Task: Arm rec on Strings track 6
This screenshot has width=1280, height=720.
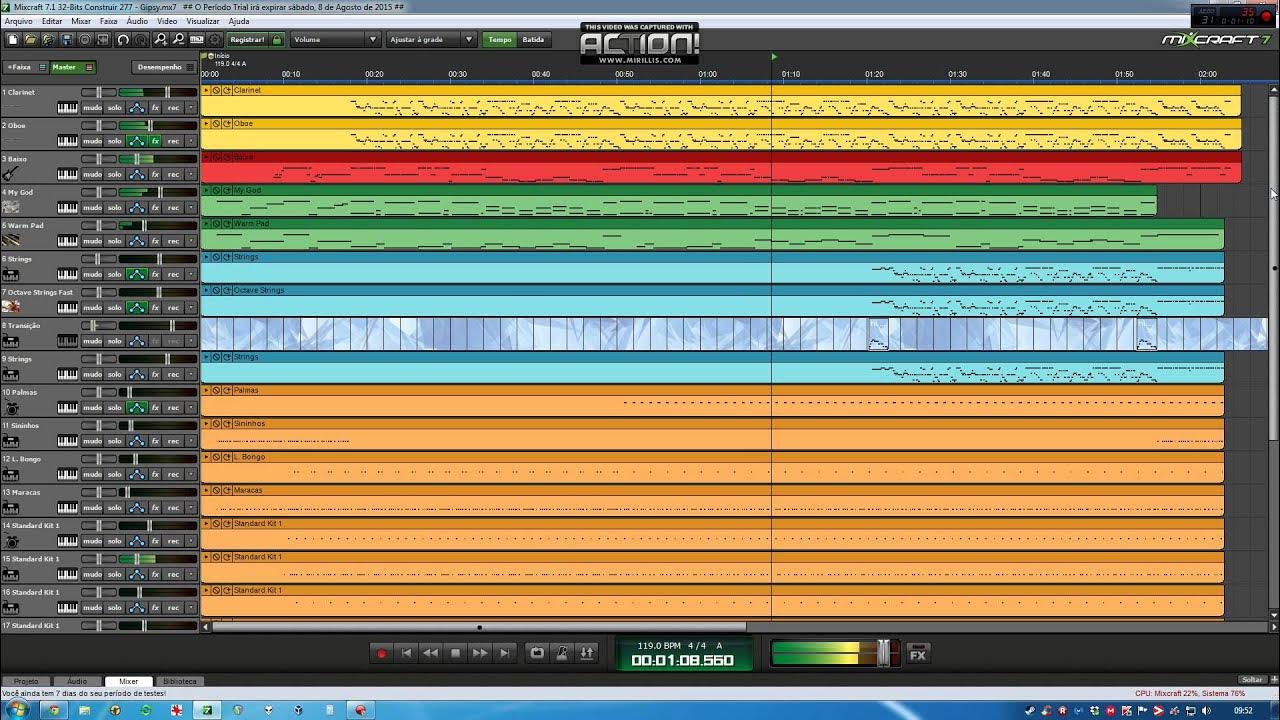Action: pos(173,274)
